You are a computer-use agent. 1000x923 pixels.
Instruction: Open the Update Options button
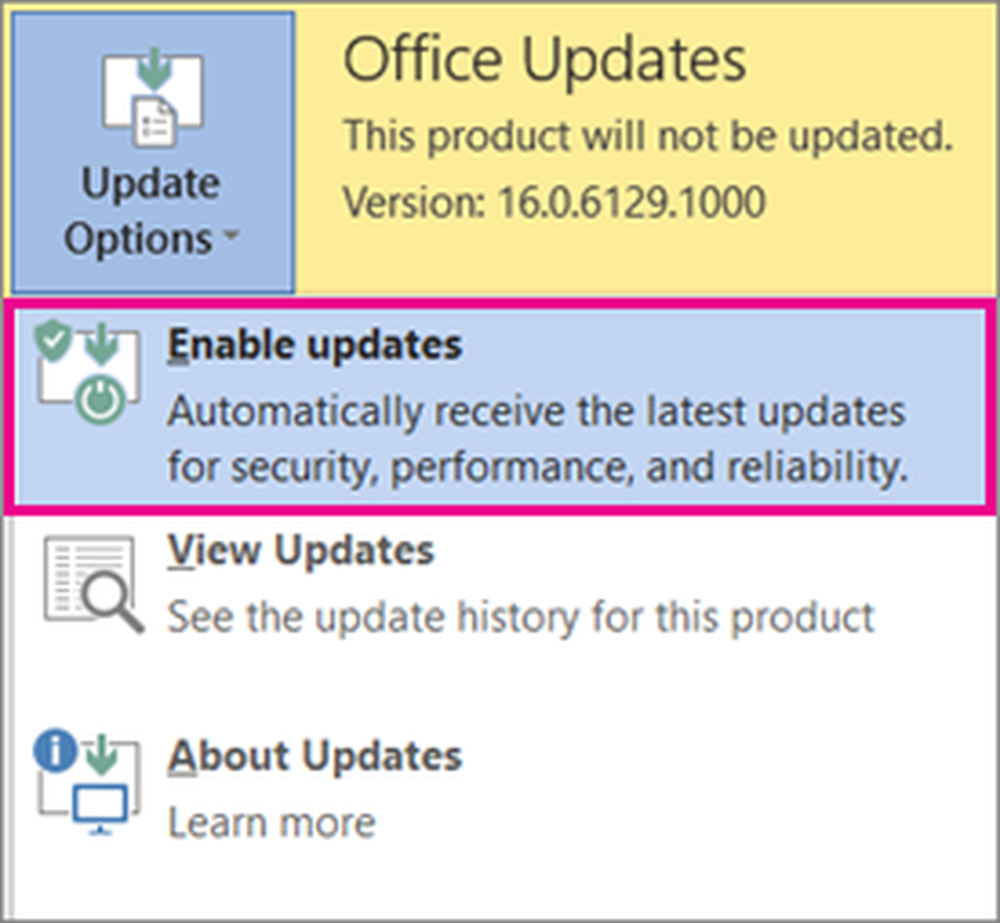153,152
